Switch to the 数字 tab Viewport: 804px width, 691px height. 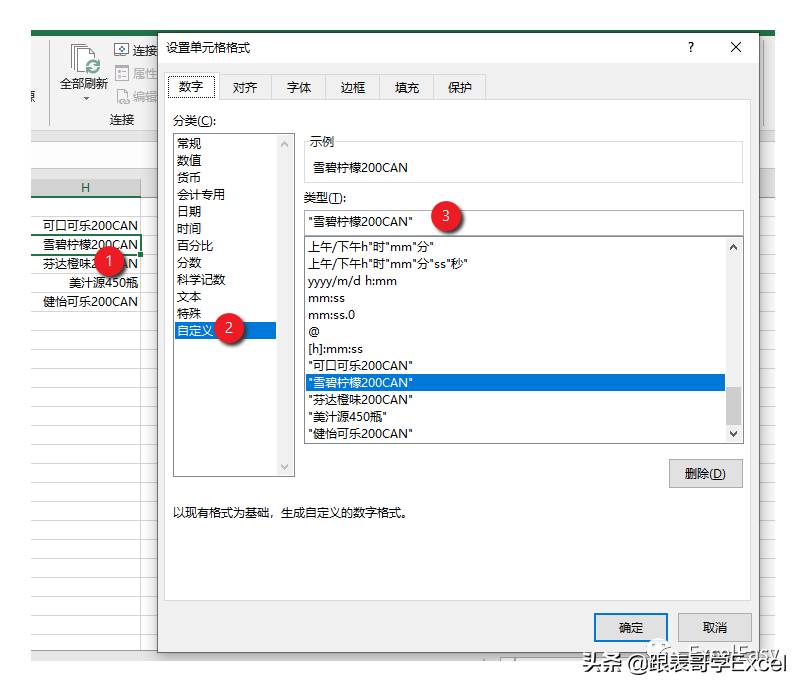click(x=191, y=86)
